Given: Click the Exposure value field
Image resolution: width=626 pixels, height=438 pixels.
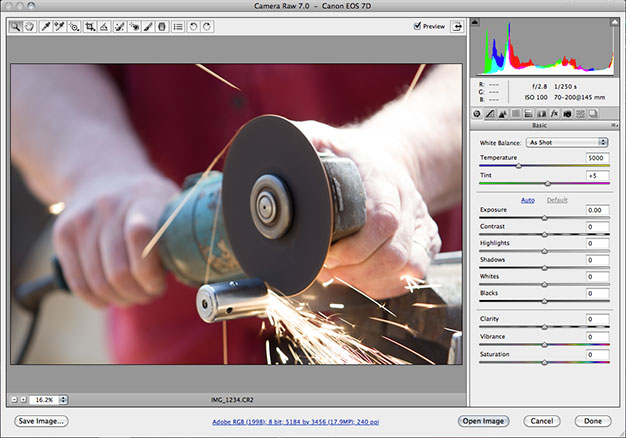Looking at the screenshot, I should [x=597, y=210].
